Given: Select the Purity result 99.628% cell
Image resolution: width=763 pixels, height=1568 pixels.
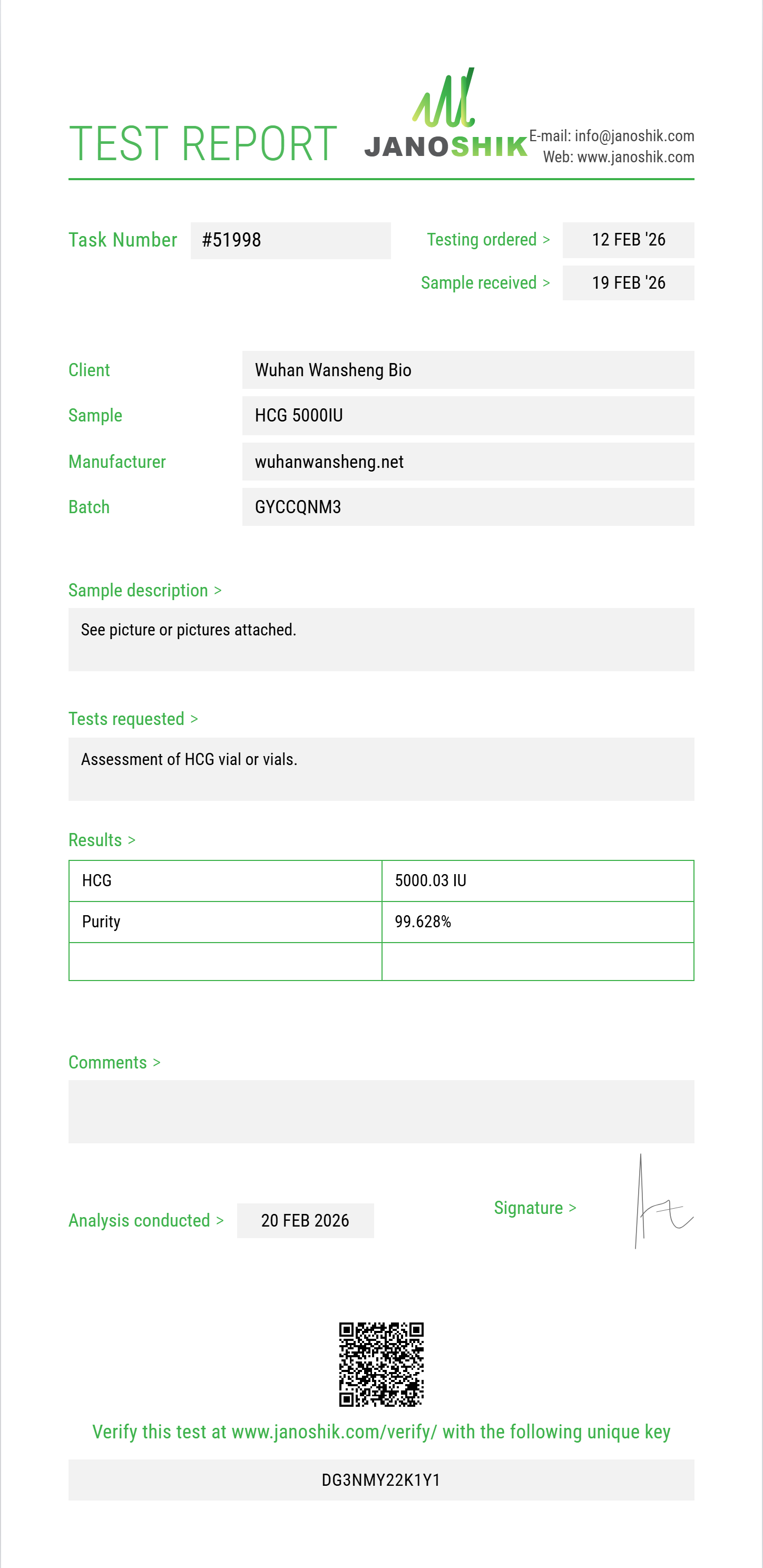Looking at the screenshot, I should (537, 922).
